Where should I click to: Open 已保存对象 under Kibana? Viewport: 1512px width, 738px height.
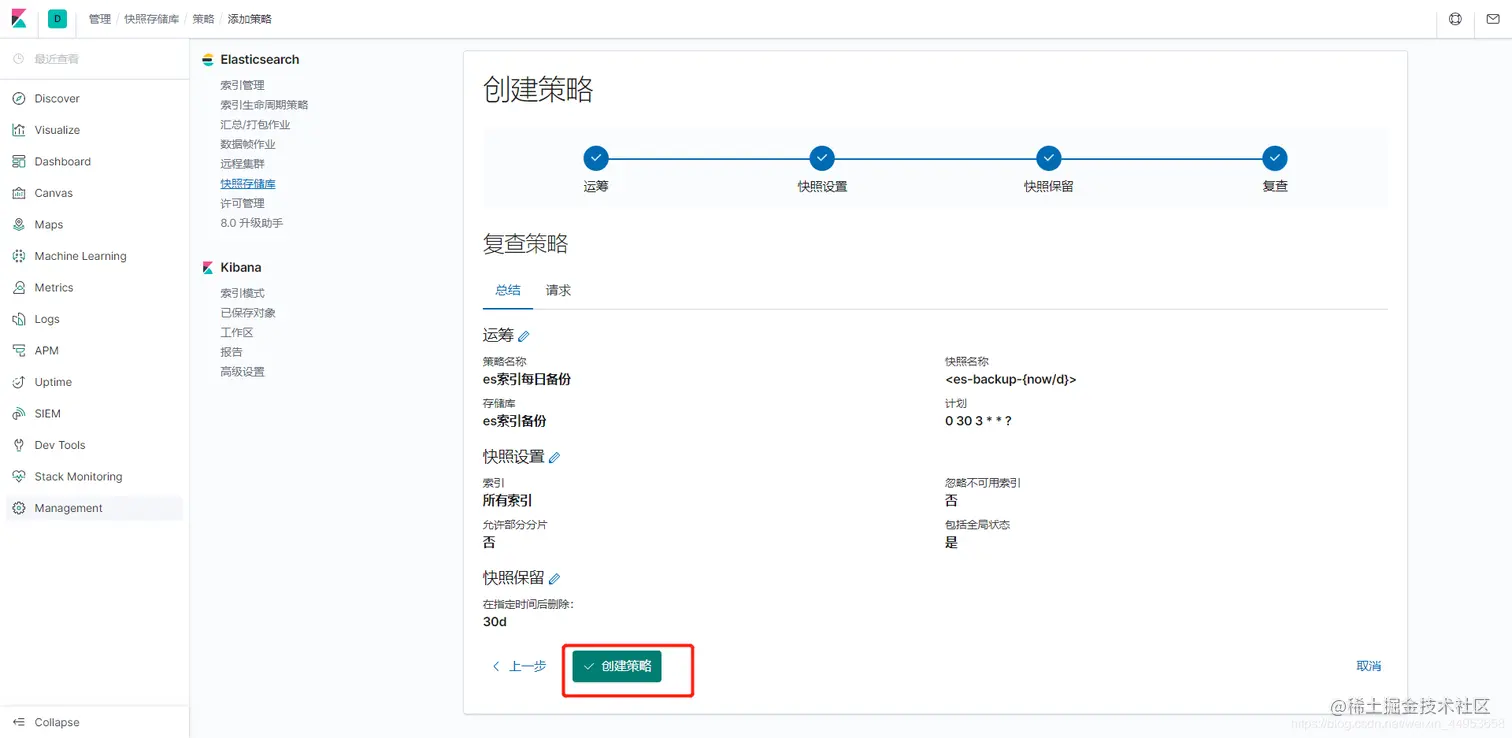click(x=248, y=313)
